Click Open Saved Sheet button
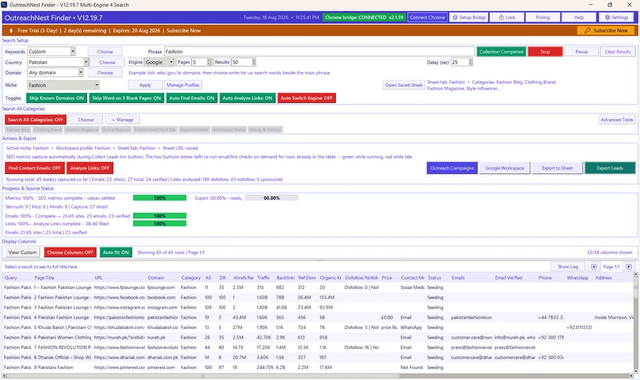 [403, 85]
